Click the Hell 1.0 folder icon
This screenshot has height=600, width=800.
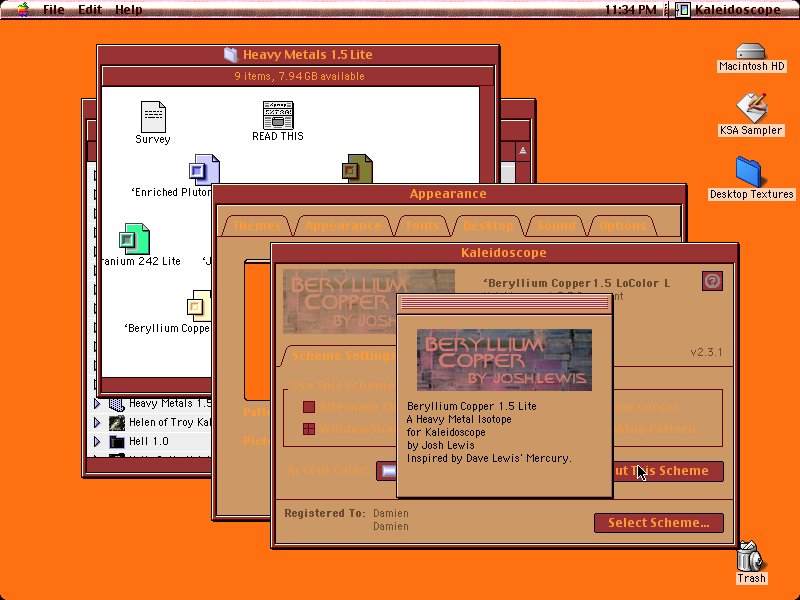coord(117,441)
